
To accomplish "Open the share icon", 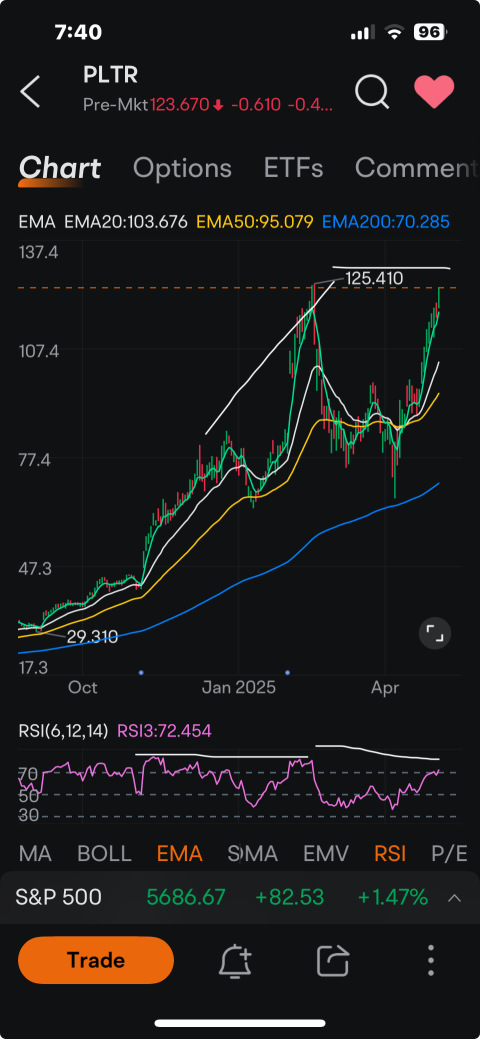I will coord(333,960).
